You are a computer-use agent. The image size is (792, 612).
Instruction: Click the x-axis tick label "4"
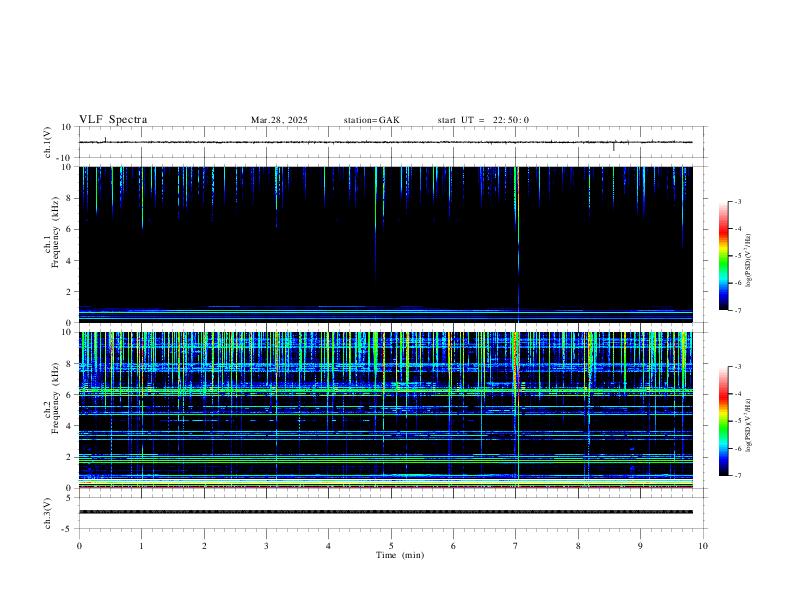[x=329, y=546]
